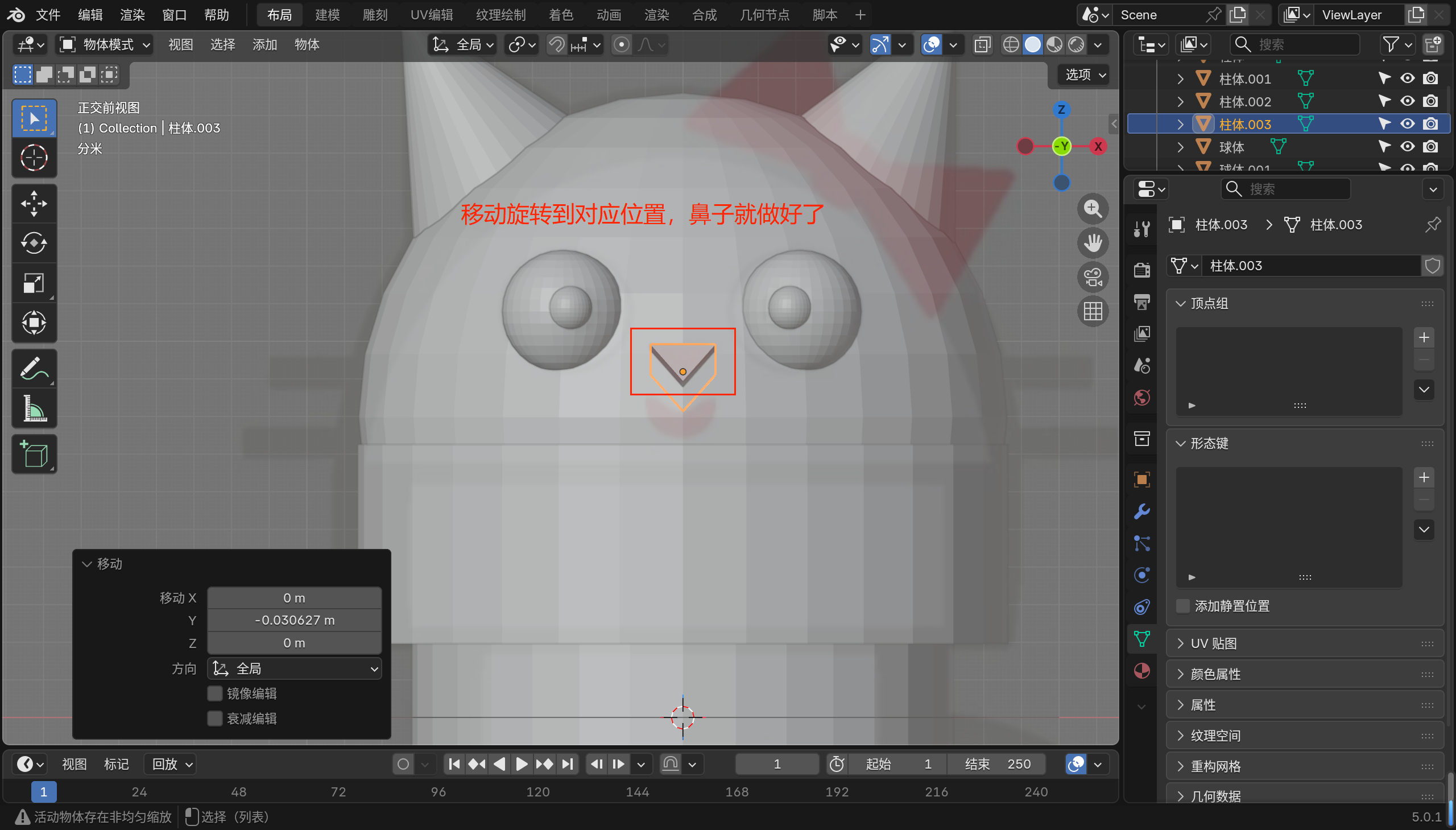Activate the Annotate pencil tool
Image resolution: width=1456 pixels, height=830 pixels.
click(34, 369)
